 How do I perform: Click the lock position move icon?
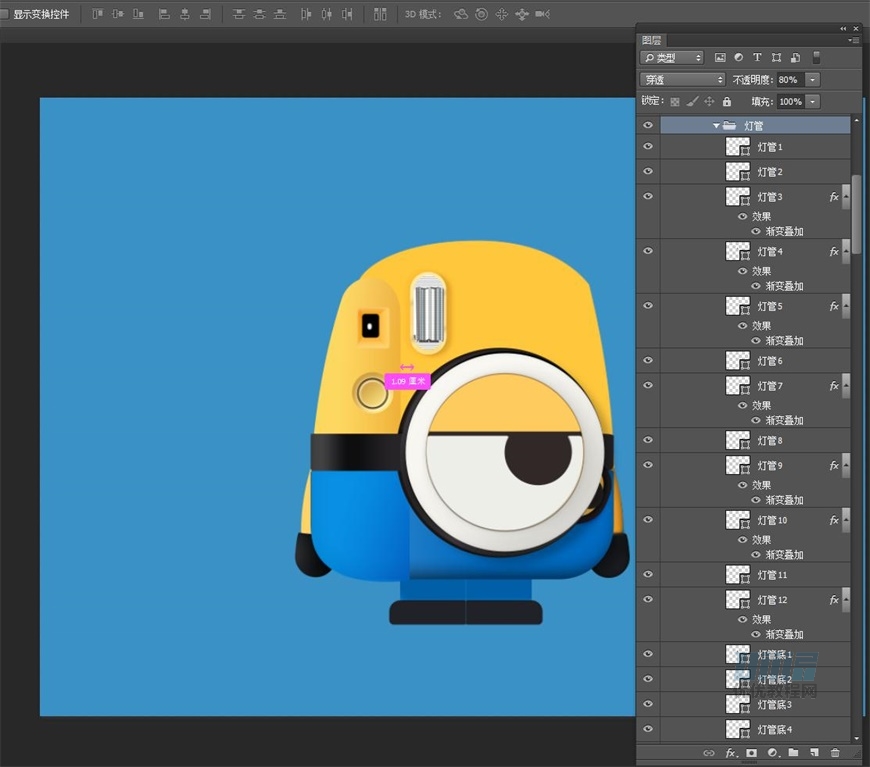coord(709,102)
